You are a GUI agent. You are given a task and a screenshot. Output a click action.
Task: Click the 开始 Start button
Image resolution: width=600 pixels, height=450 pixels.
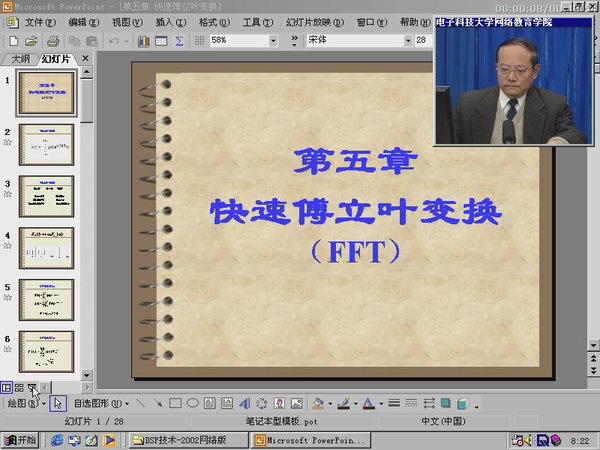(20, 440)
